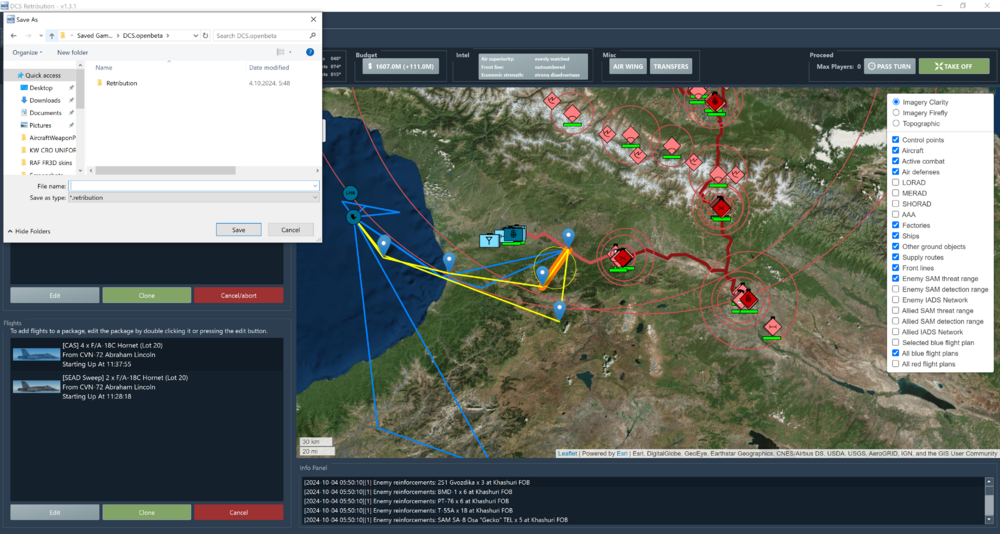The height and width of the screenshot is (534, 1000).
Task: Check the All red flight plans box
Action: [896, 364]
